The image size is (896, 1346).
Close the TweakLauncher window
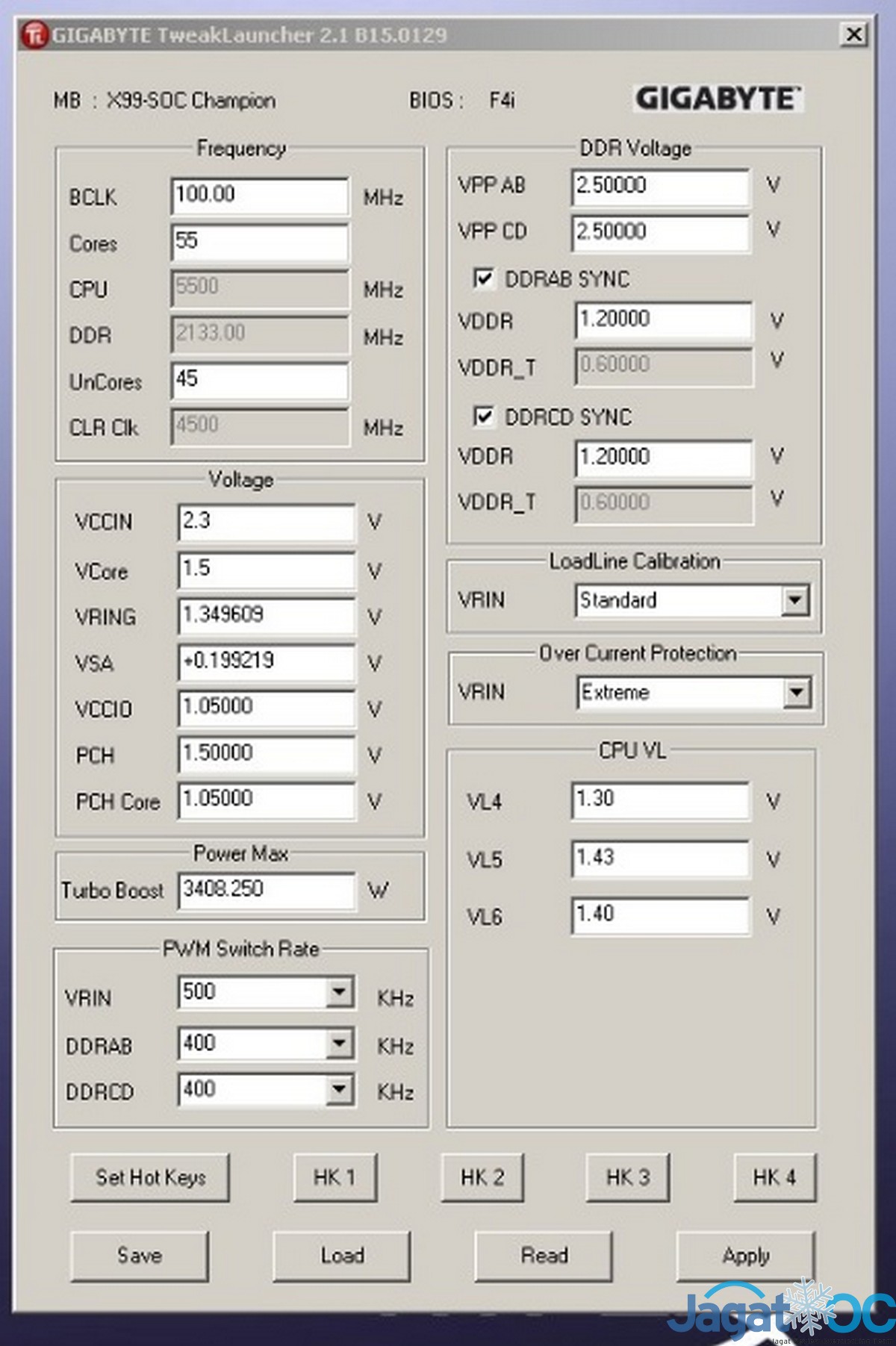coord(854,34)
